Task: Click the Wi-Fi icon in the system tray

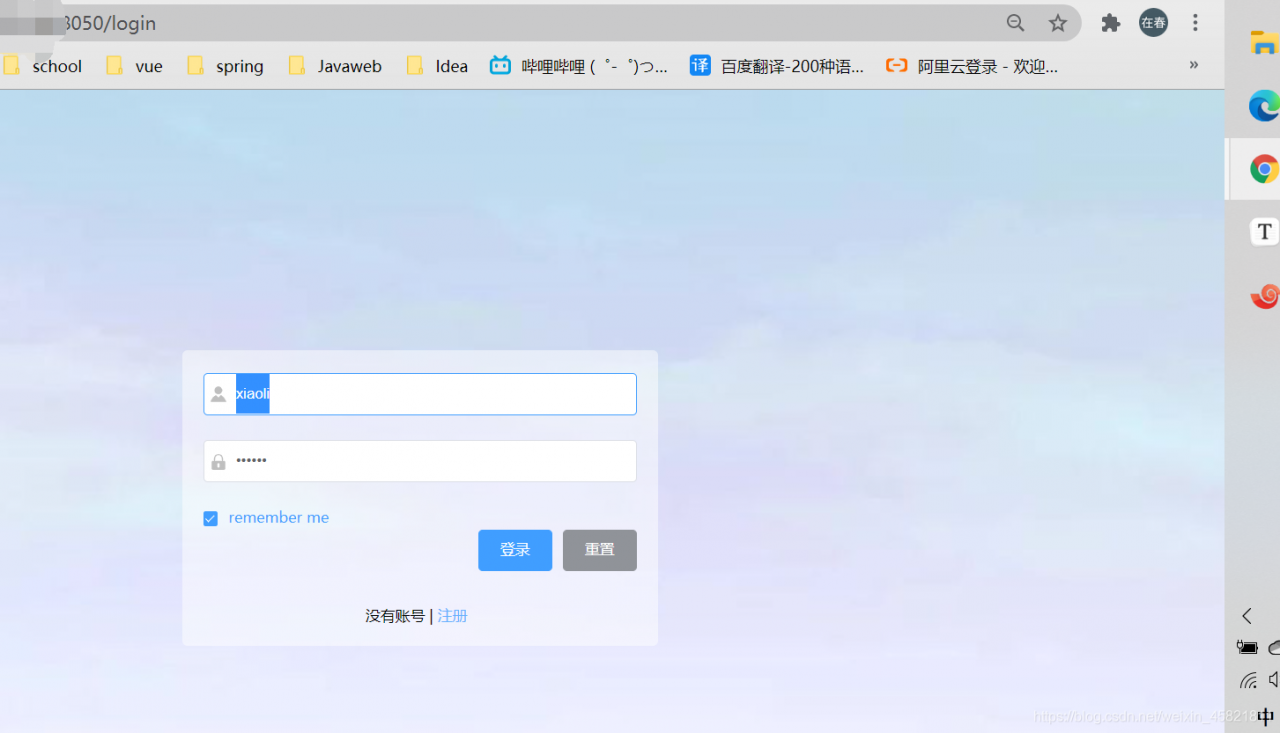Action: (x=1247, y=680)
